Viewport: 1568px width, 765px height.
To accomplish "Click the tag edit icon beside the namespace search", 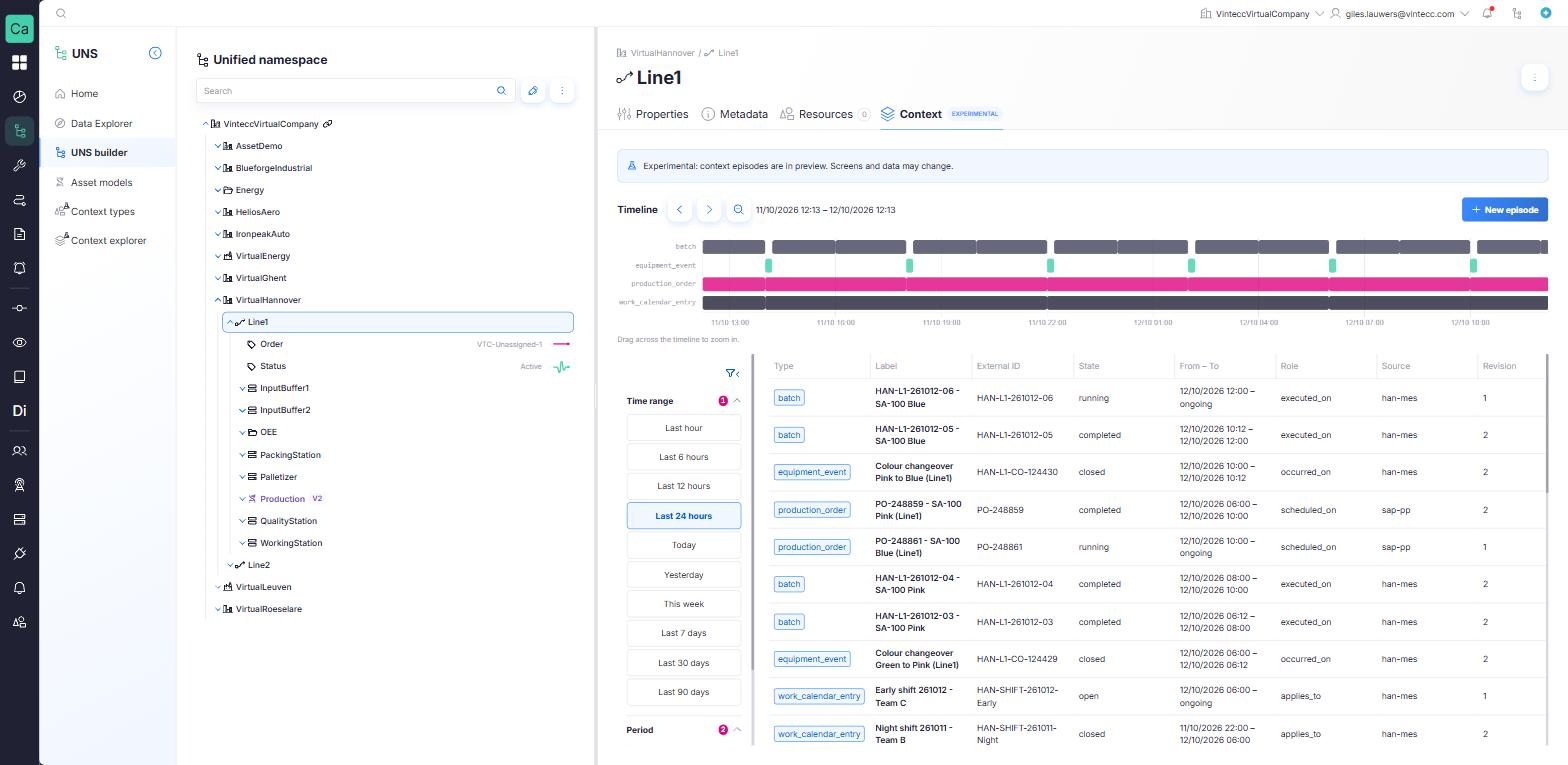I will pyautogui.click(x=533, y=91).
